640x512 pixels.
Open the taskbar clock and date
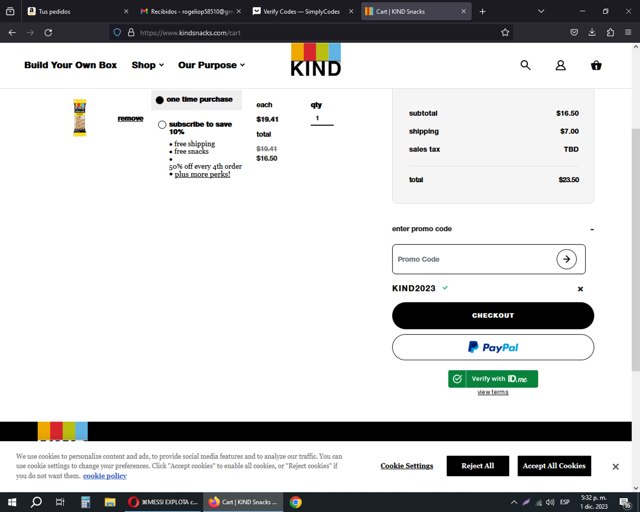pyautogui.click(x=594, y=502)
